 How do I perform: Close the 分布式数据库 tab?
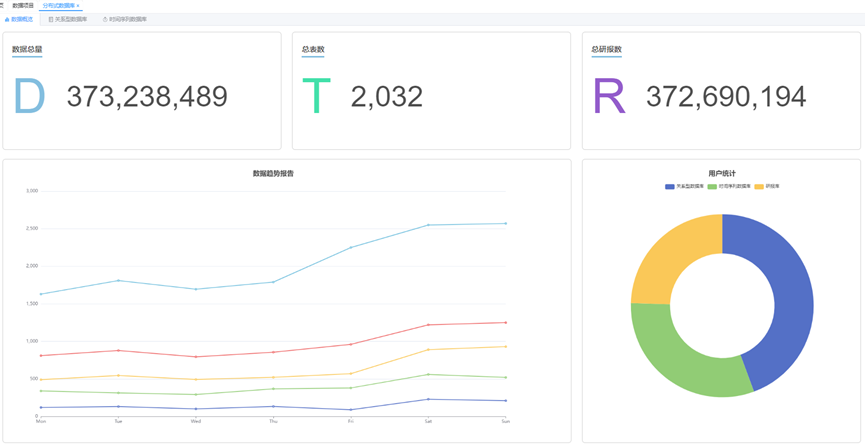pyautogui.click(x=78, y=6)
